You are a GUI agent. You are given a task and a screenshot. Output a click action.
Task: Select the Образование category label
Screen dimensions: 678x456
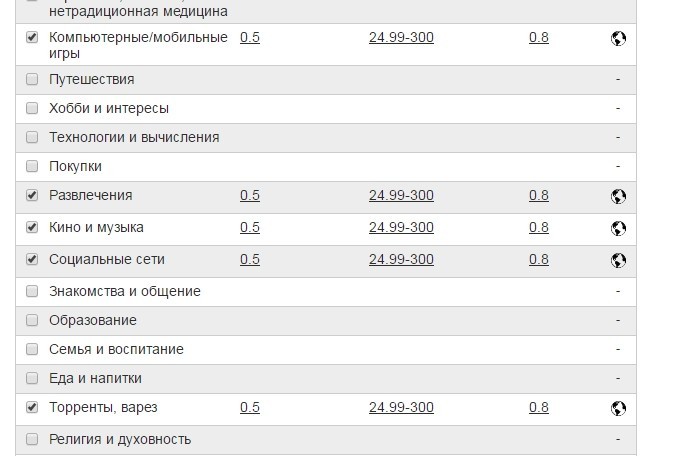(x=93, y=320)
